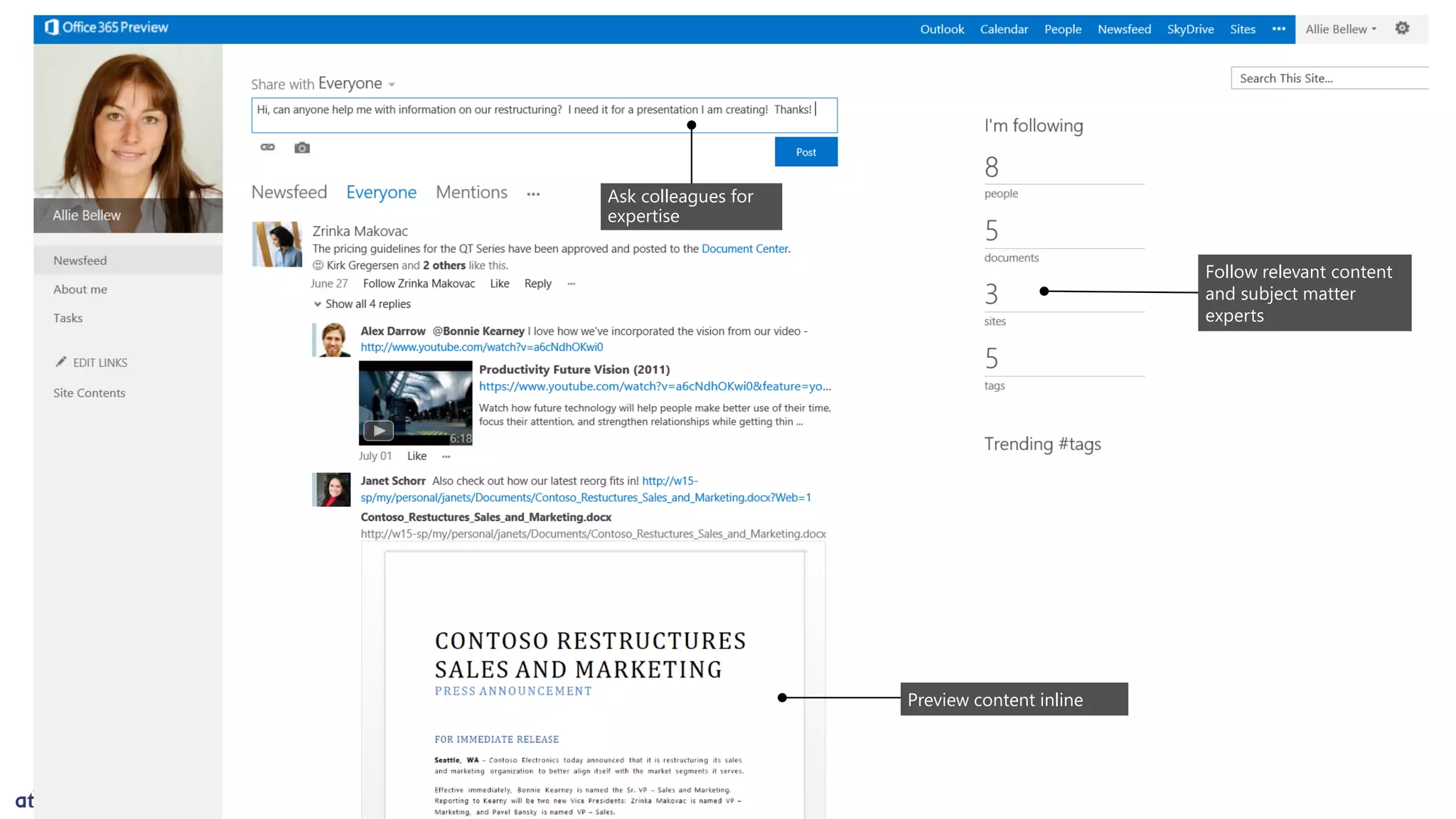The height and width of the screenshot is (819, 1456).
Task: View the 3 followed sites
Action: pos(1064,304)
